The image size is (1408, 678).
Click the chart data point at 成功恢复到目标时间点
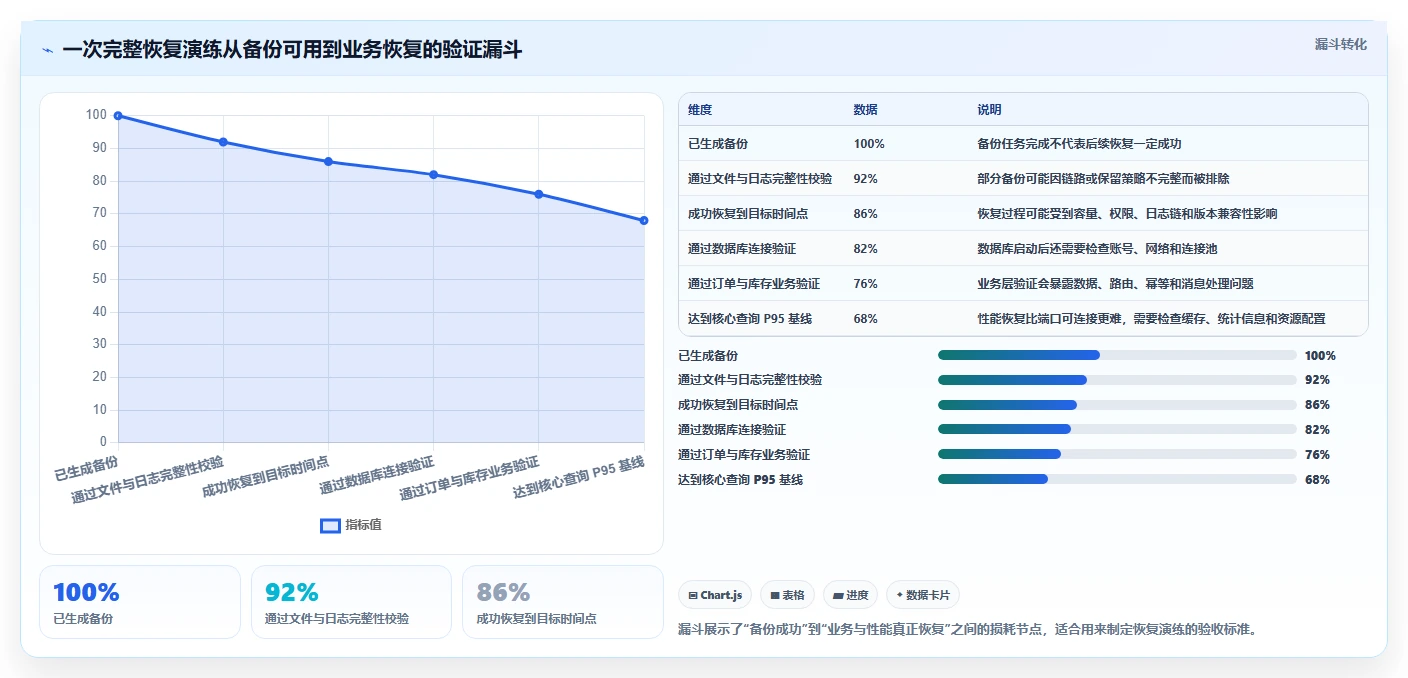coord(328,162)
